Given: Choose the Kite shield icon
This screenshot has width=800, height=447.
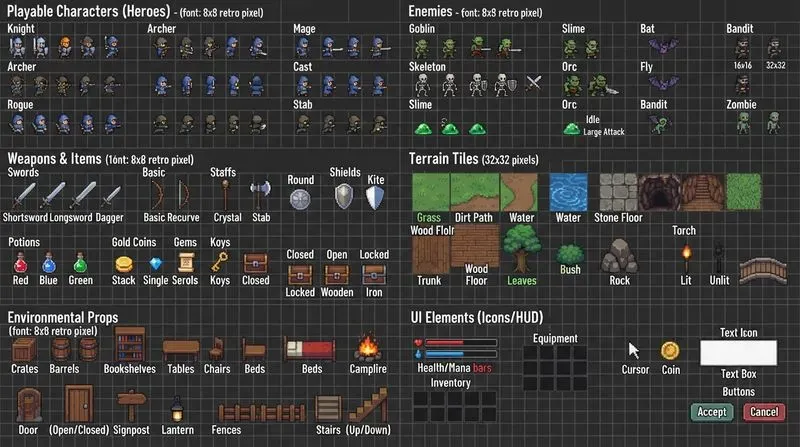Looking at the screenshot, I should [x=375, y=197].
